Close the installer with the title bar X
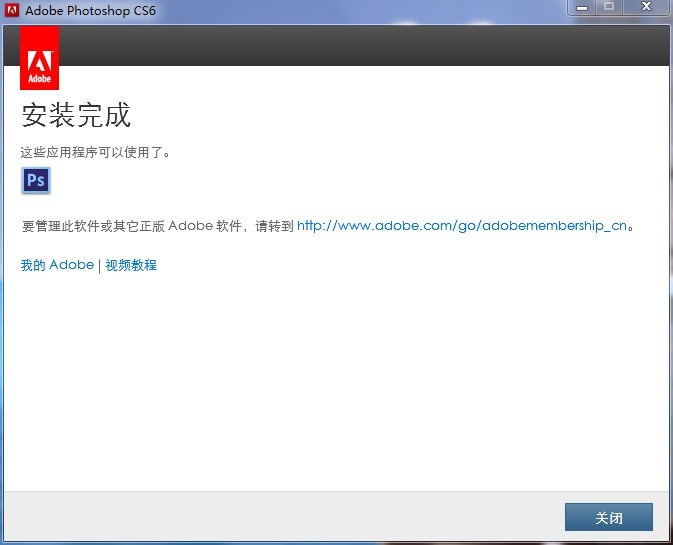 click(646, 7)
